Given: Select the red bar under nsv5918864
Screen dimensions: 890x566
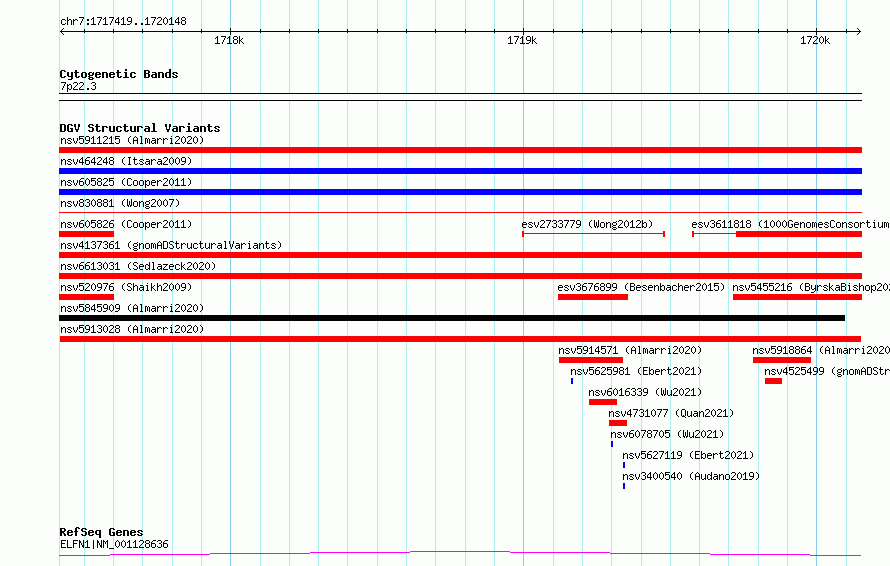Looking at the screenshot, I should tap(782, 360).
